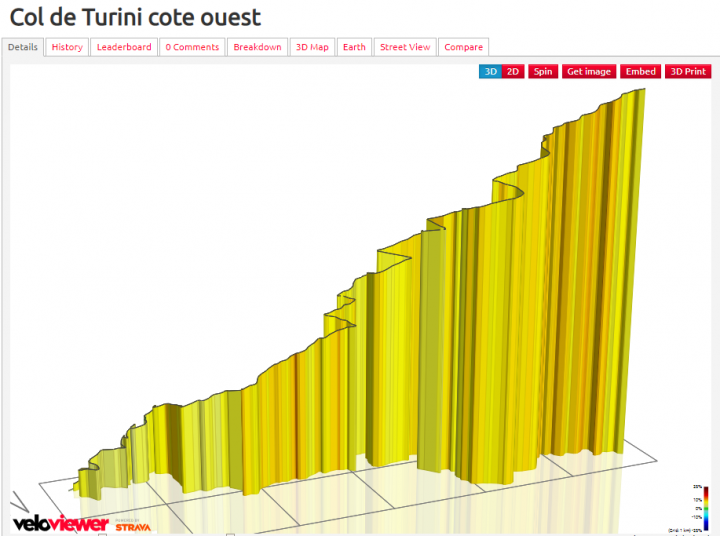Click the 'Col de Turini cote ouest' title
The image size is (720, 536).
[x=135, y=17]
